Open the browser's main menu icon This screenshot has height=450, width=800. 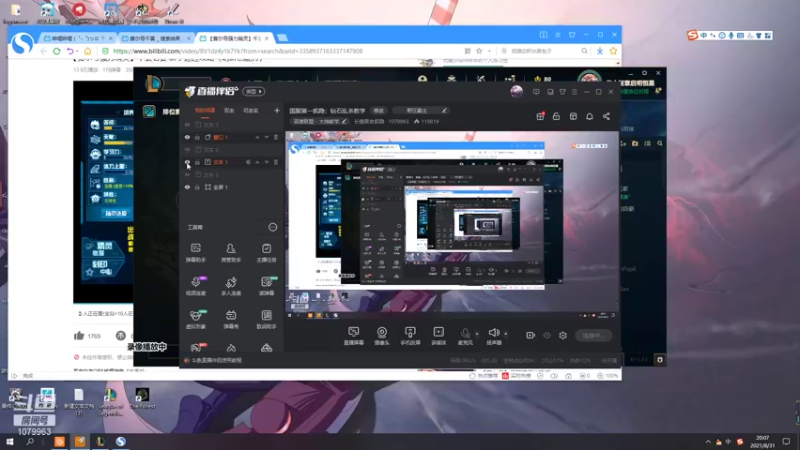(558, 35)
